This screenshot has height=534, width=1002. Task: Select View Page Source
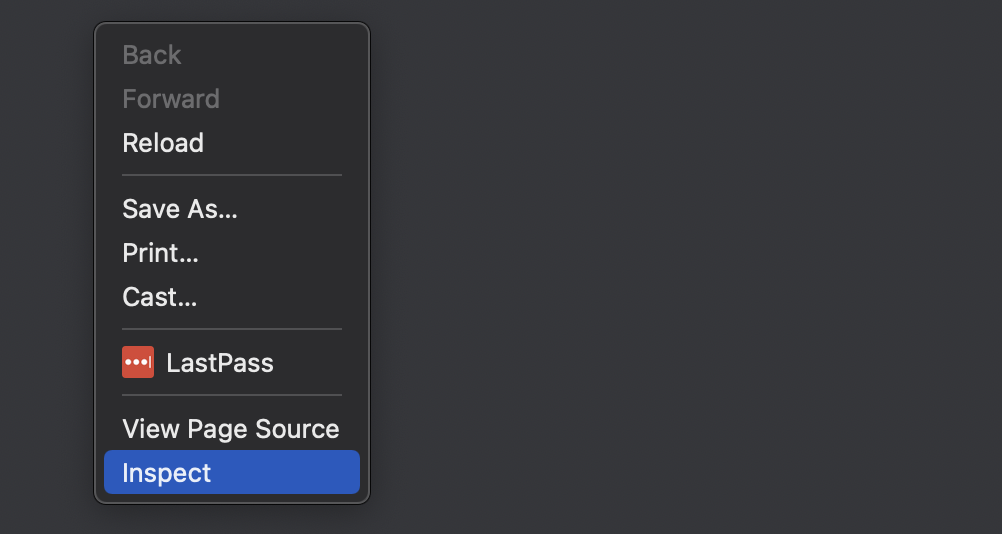point(230,429)
